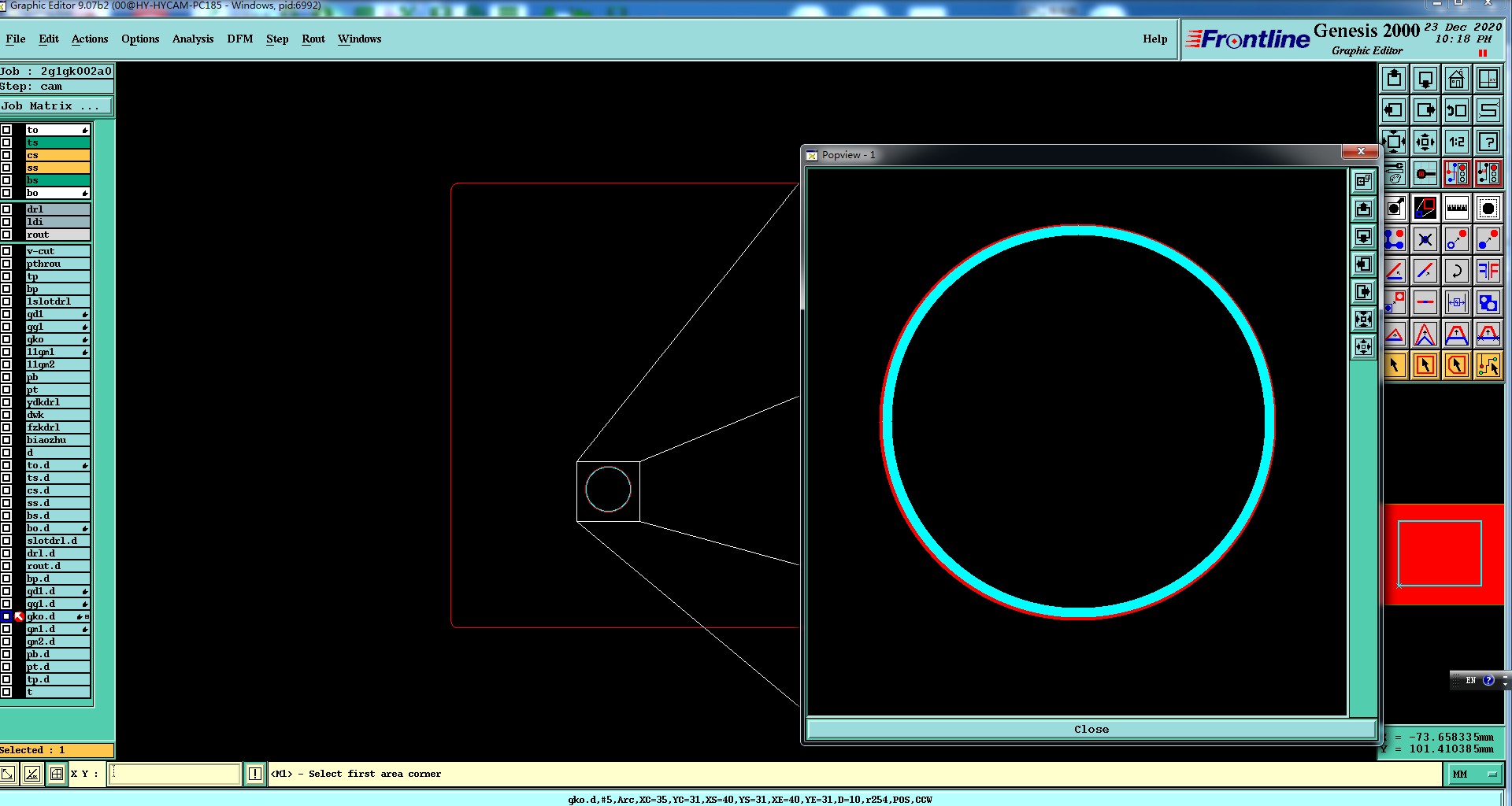Image resolution: width=1512 pixels, height=806 pixels.
Task: Toggle the checkbox for layer cs
Action: click(x=6, y=155)
